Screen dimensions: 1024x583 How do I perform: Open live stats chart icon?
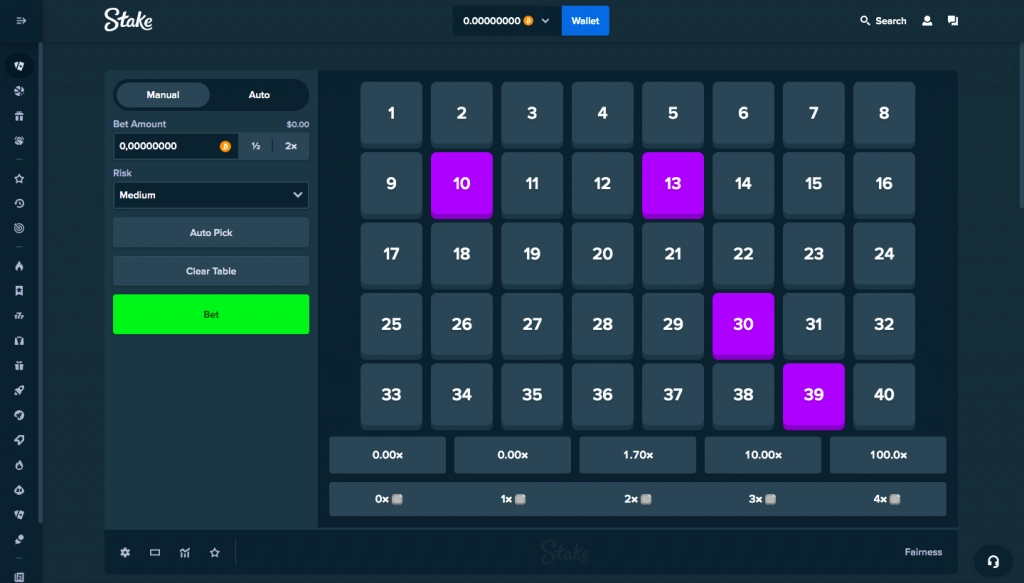[185, 552]
